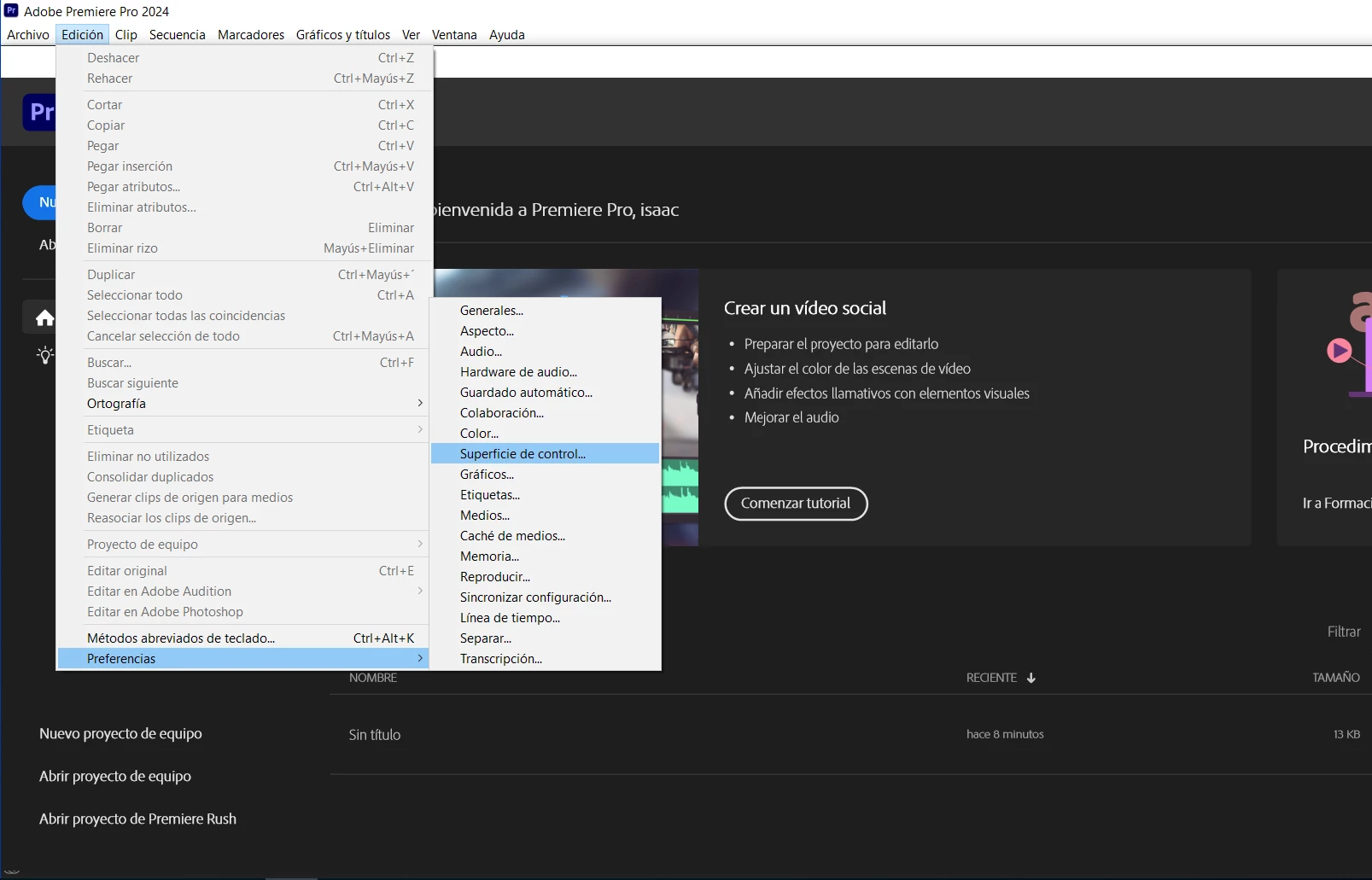Image resolution: width=1372 pixels, height=880 pixels.
Task: Choose Seleccionar todo in Edición menu
Action: pos(243,295)
